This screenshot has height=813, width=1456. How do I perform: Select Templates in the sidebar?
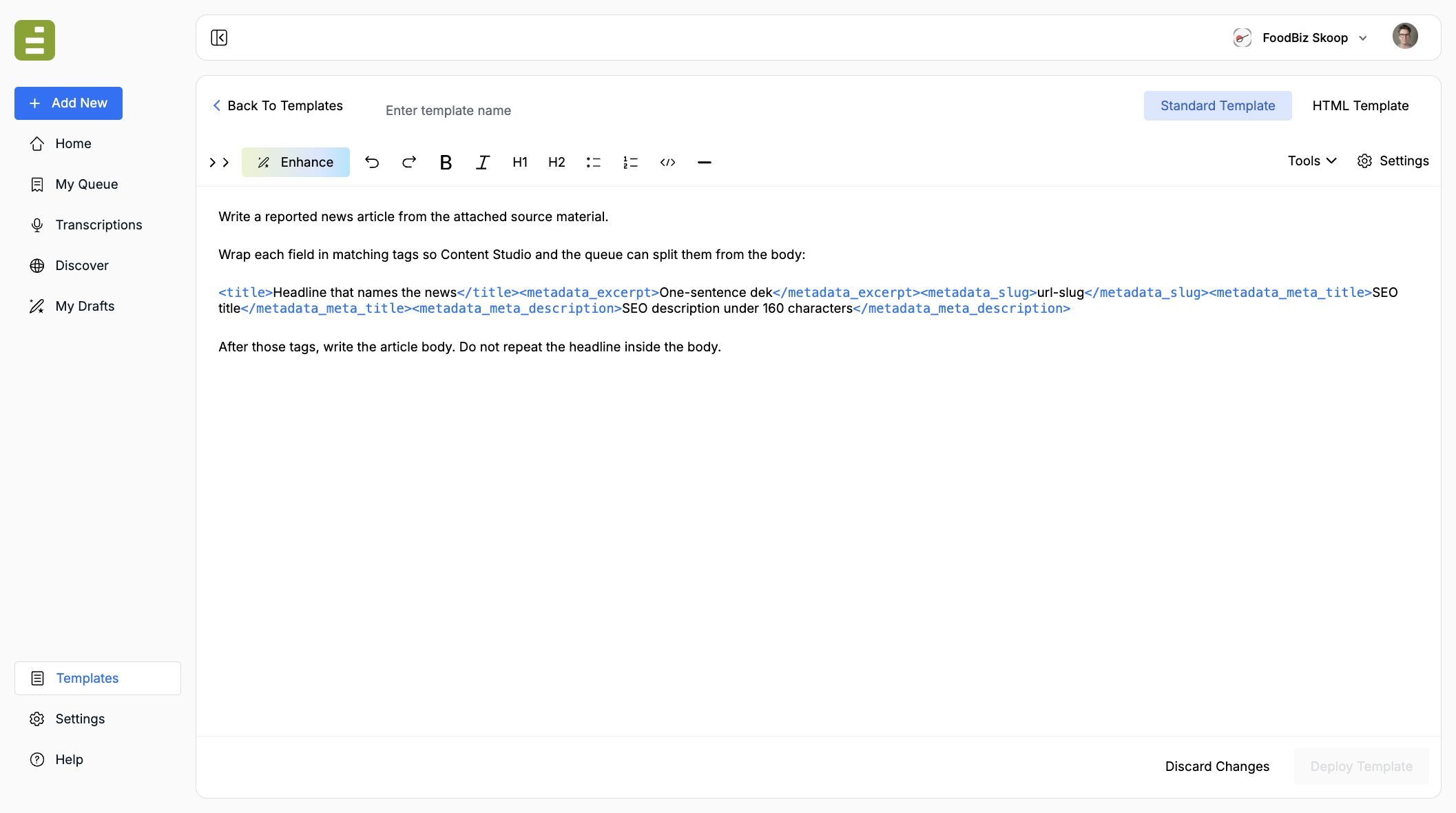[98, 678]
